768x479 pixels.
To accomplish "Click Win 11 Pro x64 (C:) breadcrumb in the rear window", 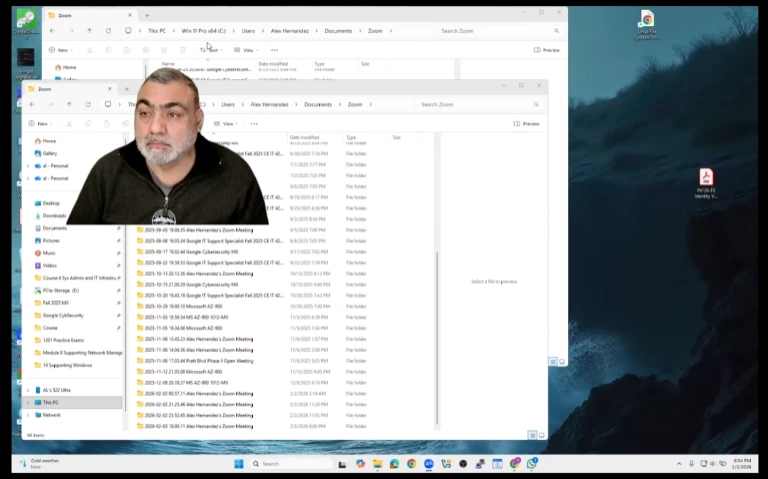I will (204, 31).
